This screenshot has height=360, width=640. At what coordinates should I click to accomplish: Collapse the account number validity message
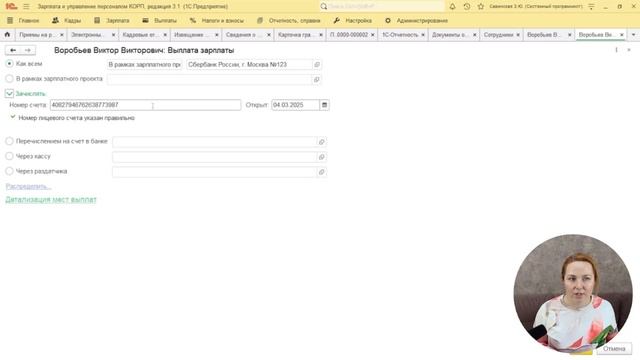[x=13, y=117]
